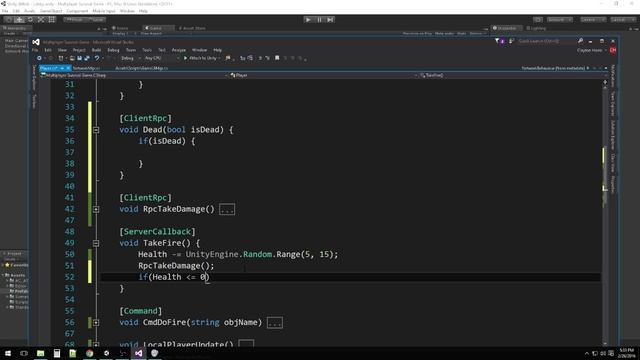This screenshot has width=640, height=360.
Task: Collapse the Dead method outline
Action: 96,130
